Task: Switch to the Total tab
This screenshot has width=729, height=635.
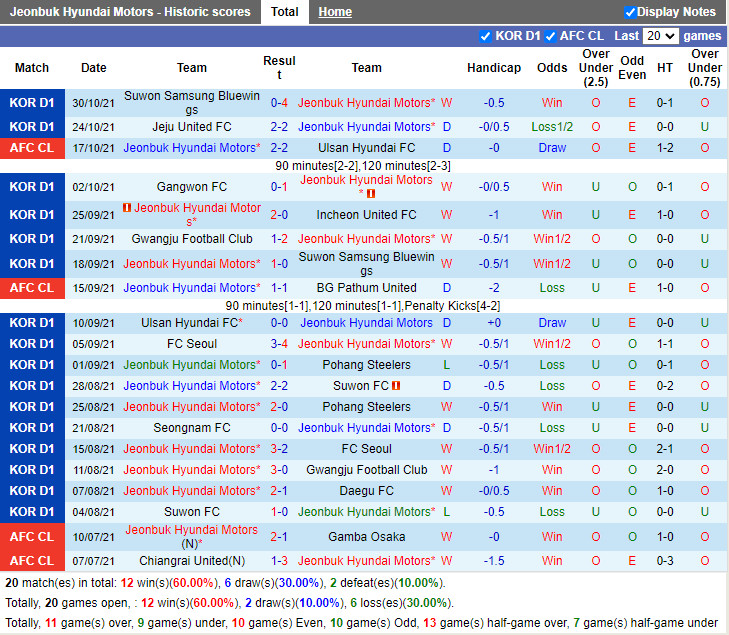Action: click(x=284, y=12)
